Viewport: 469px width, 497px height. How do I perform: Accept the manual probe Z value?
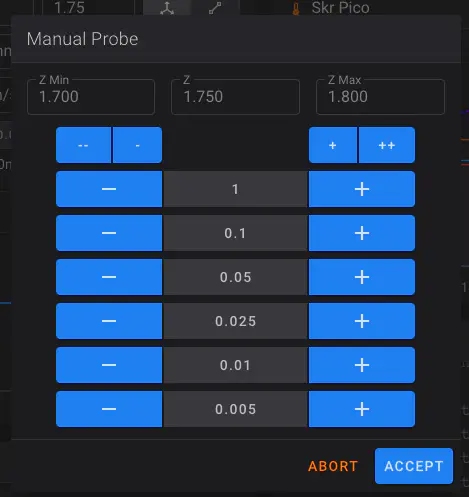click(x=414, y=466)
